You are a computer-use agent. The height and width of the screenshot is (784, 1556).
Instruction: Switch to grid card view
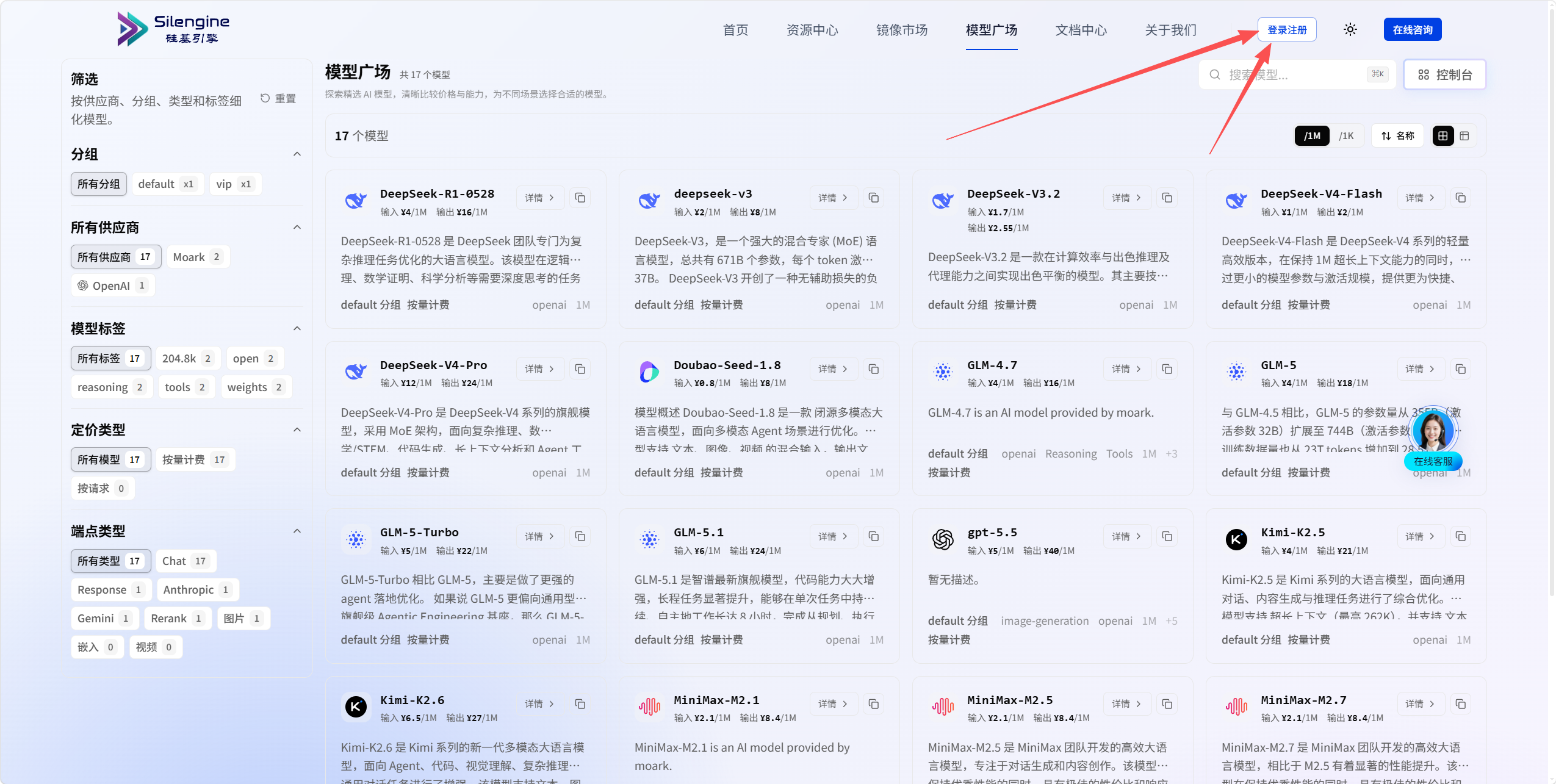pyautogui.click(x=1443, y=135)
